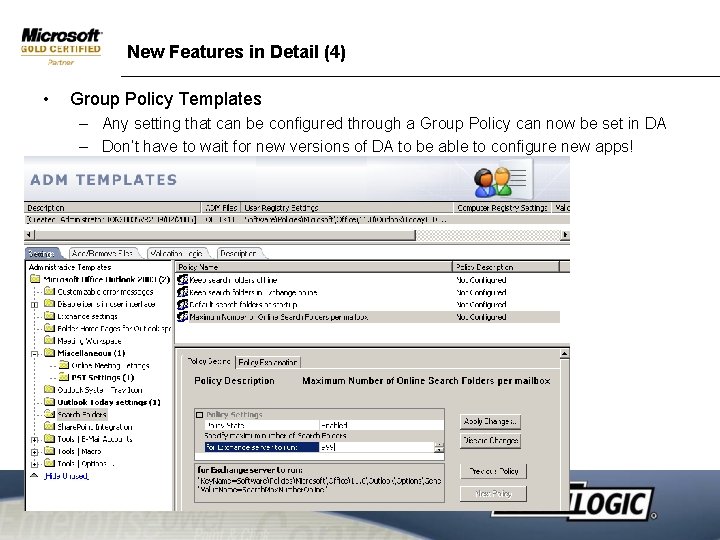Image resolution: width=720 pixels, height=540 pixels.
Task: Click the Search Folders folder icon
Action: (x=49, y=414)
